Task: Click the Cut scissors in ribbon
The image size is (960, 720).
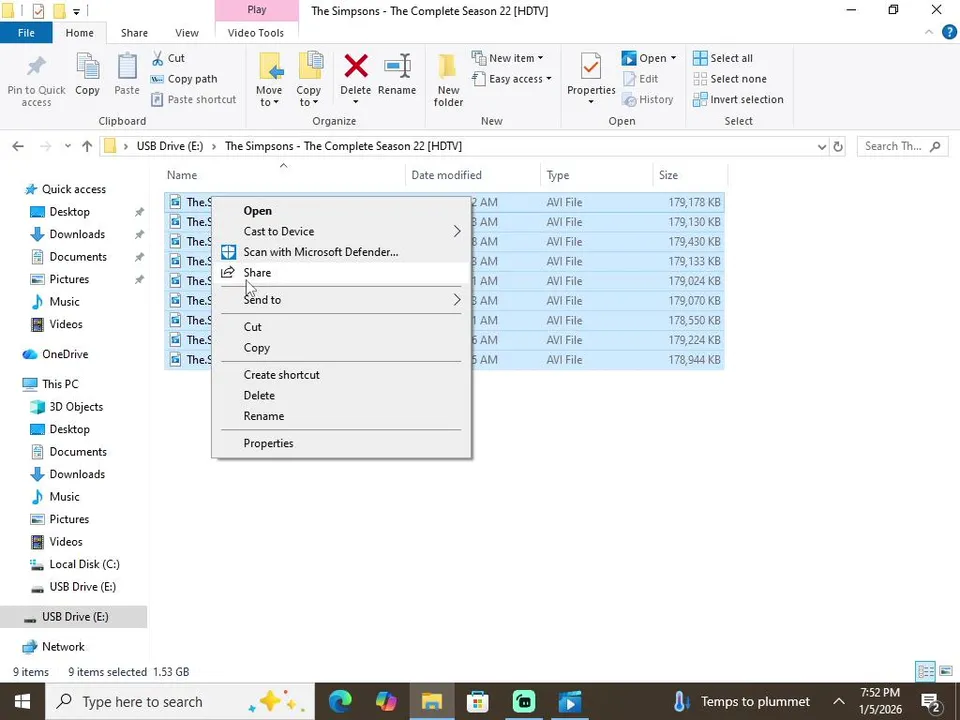Action: click(x=158, y=58)
